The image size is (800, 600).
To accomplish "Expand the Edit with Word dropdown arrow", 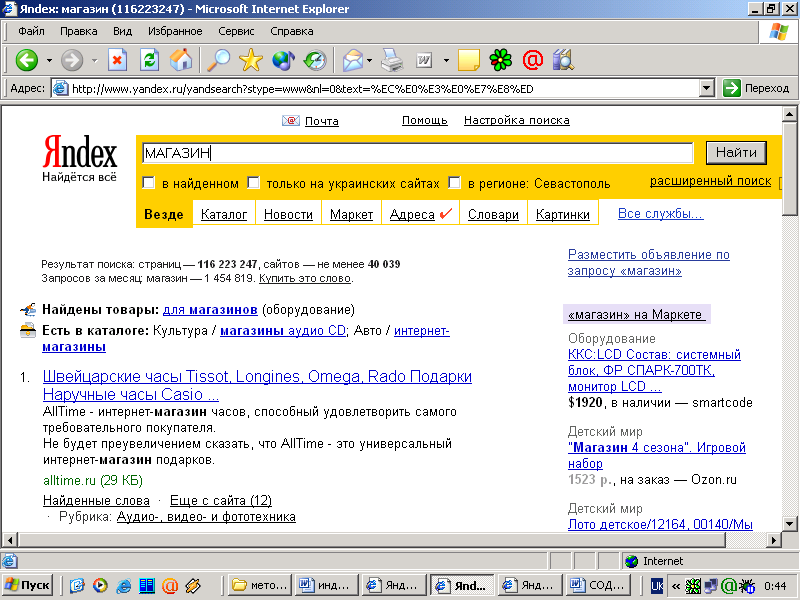I will [x=446, y=61].
